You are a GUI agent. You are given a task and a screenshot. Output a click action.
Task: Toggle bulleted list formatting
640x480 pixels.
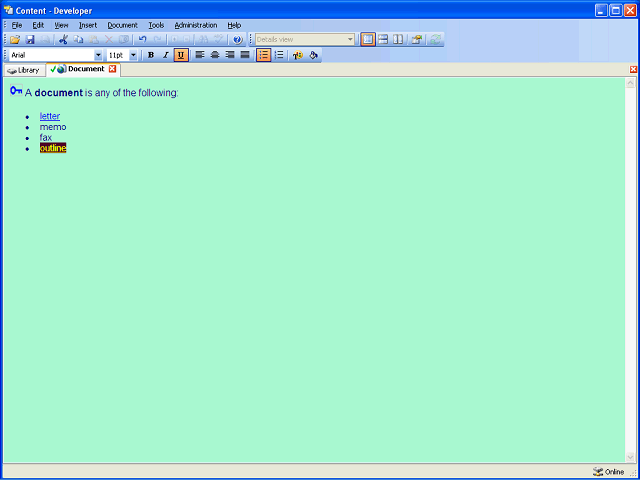264,55
